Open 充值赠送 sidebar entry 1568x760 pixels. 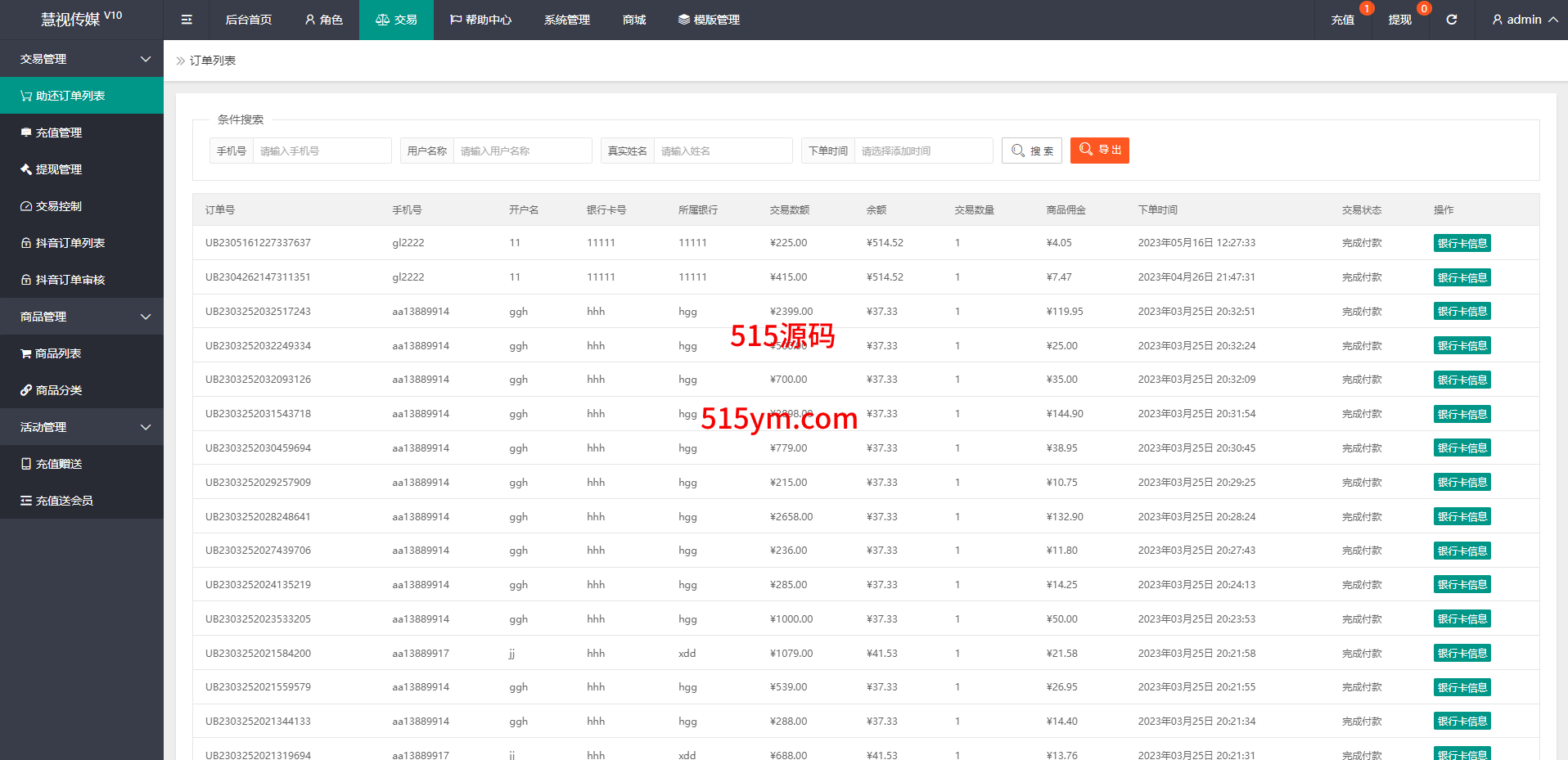point(59,464)
